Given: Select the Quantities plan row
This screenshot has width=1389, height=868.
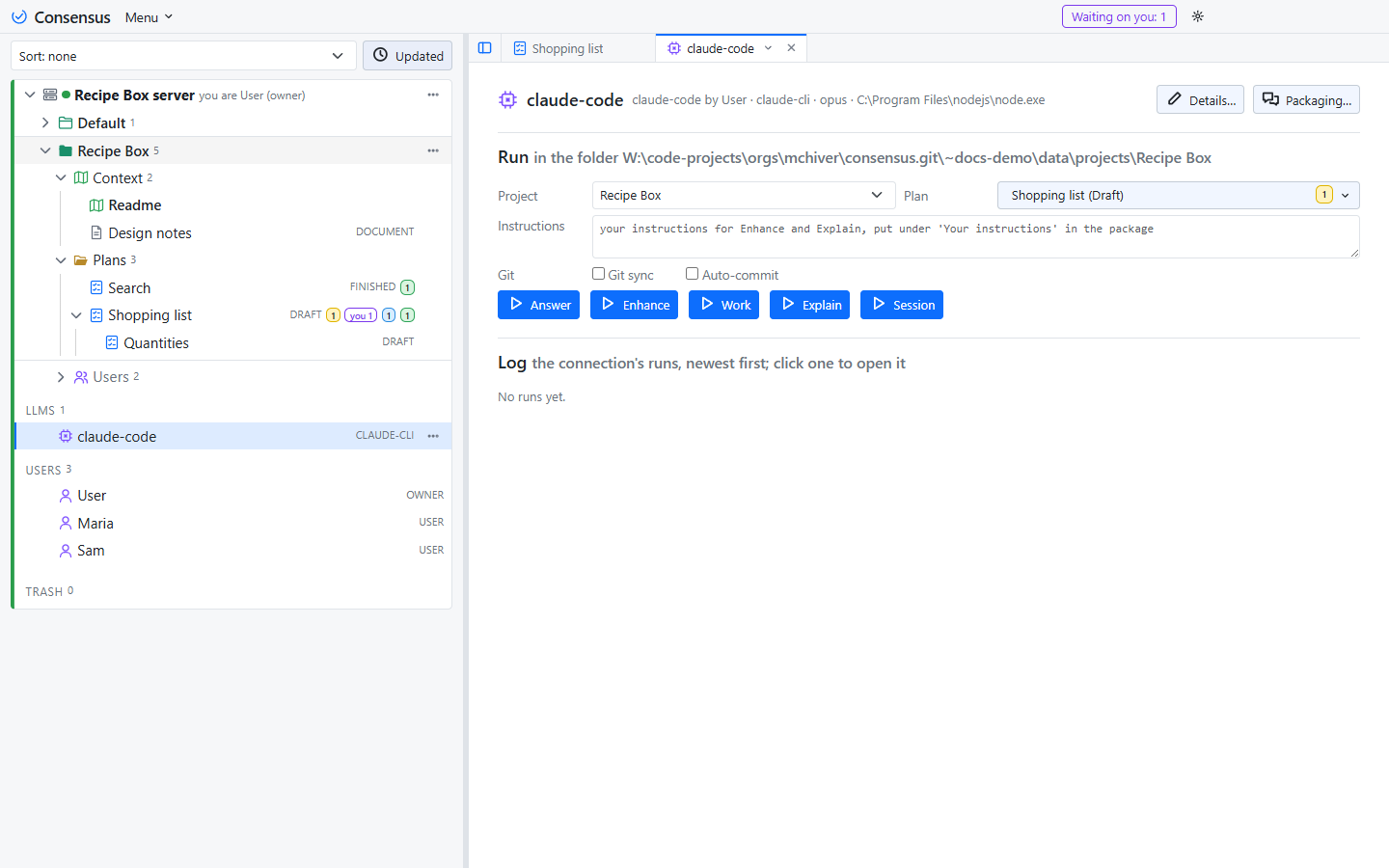Looking at the screenshot, I should coord(233,342).
